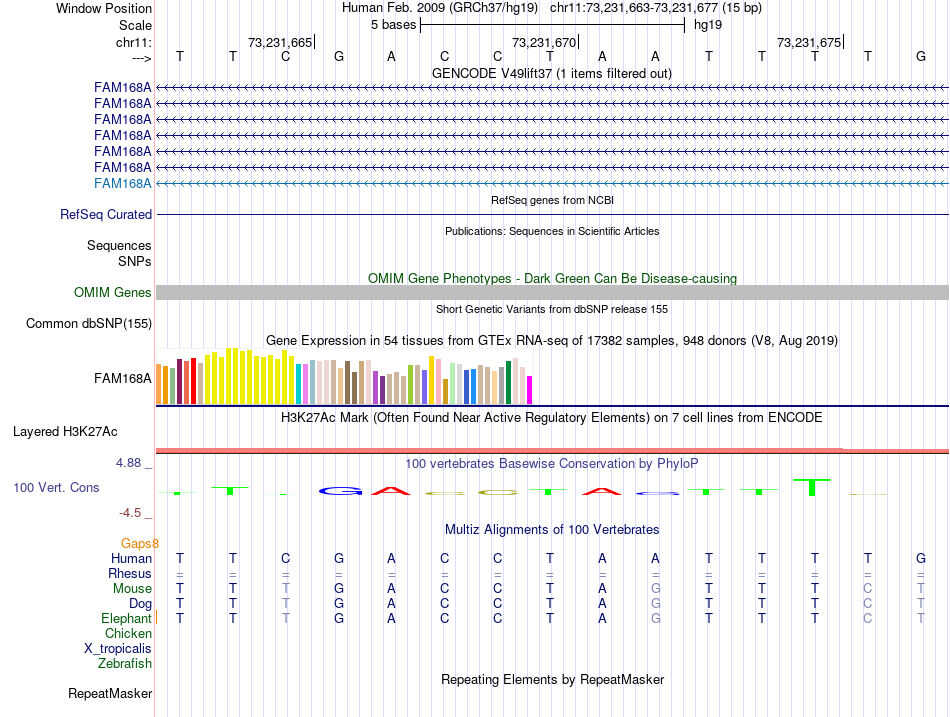Click the blue G conservation logo letter
The image size is (950, 717).
[340, 491]
